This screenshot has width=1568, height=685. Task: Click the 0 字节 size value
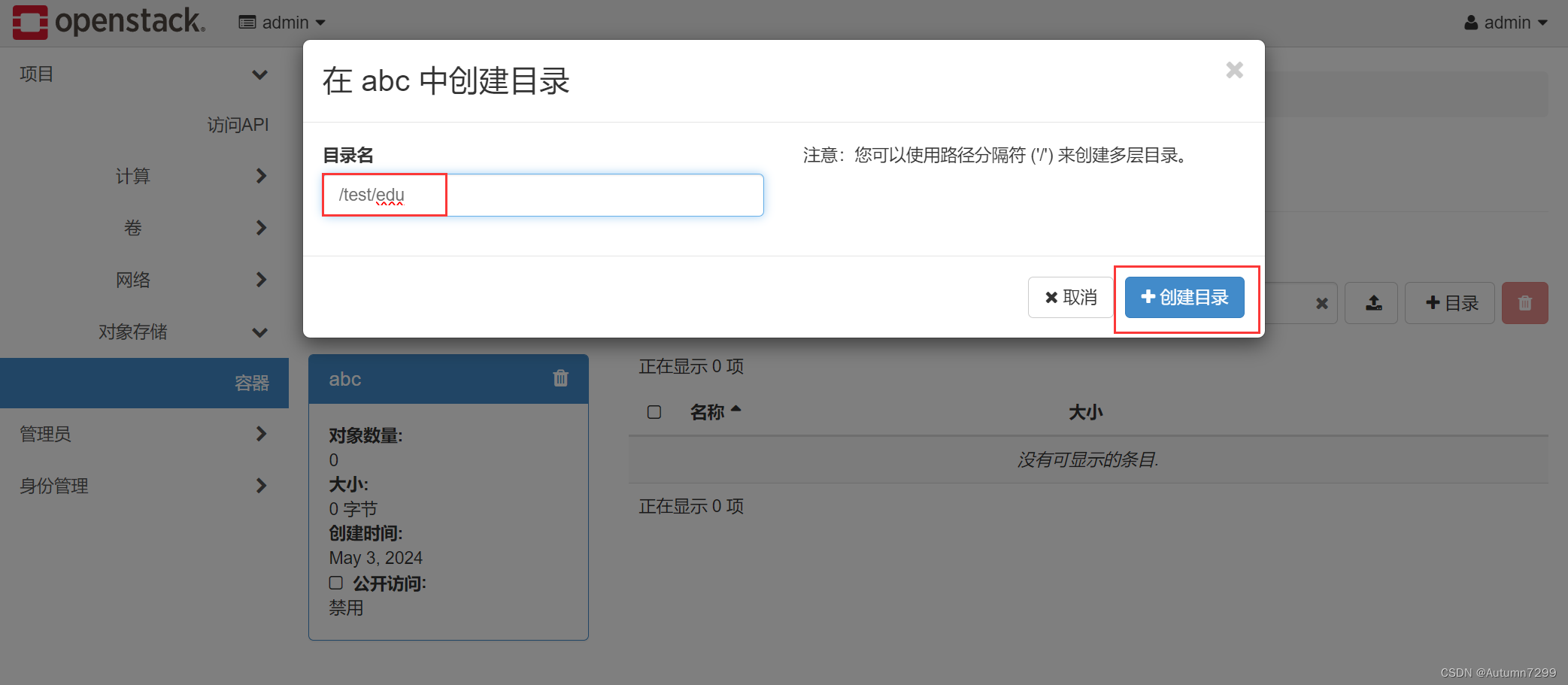pyautogui.click(x=353, y=509)
